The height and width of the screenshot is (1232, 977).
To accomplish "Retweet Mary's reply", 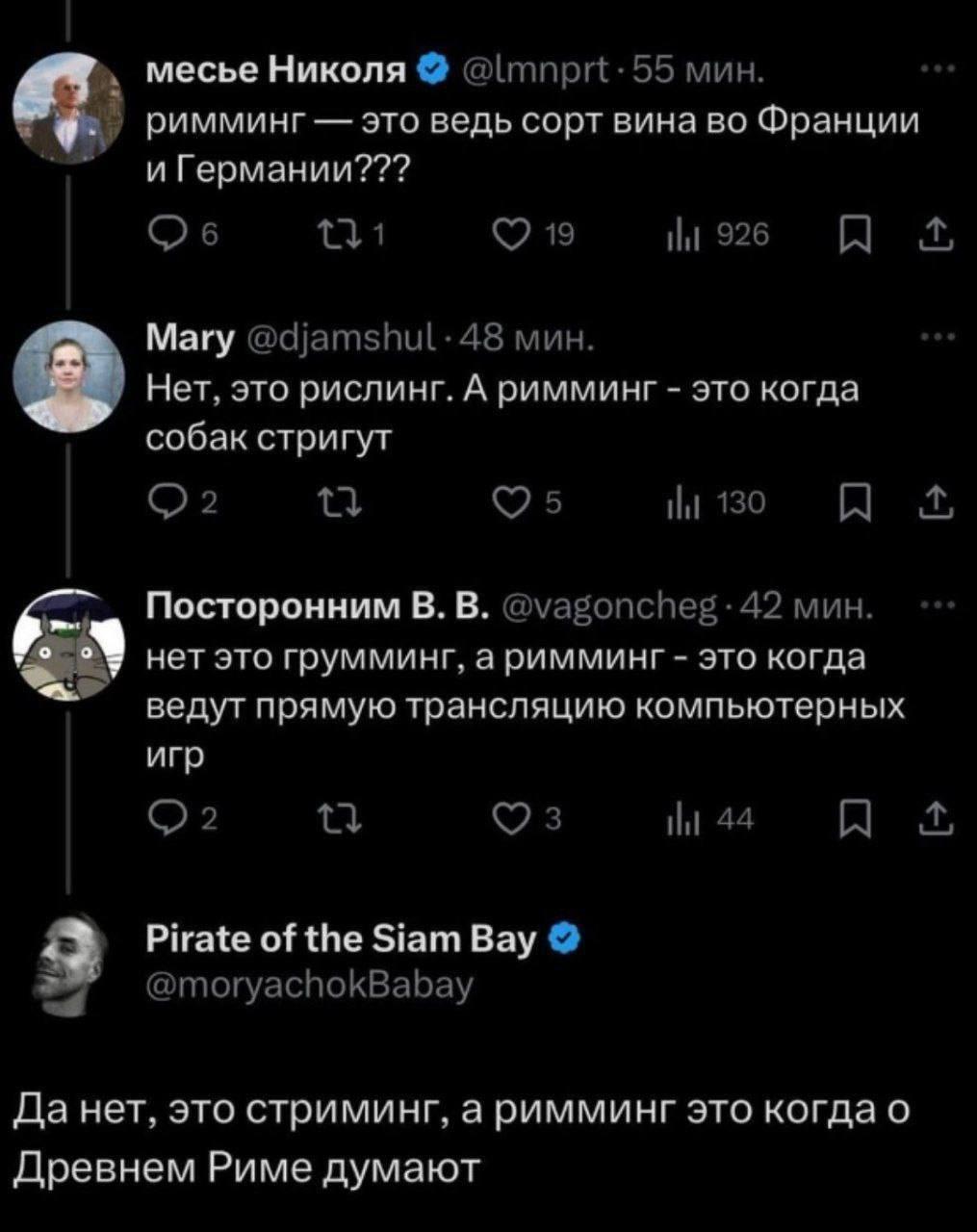I will click(330, 501).
